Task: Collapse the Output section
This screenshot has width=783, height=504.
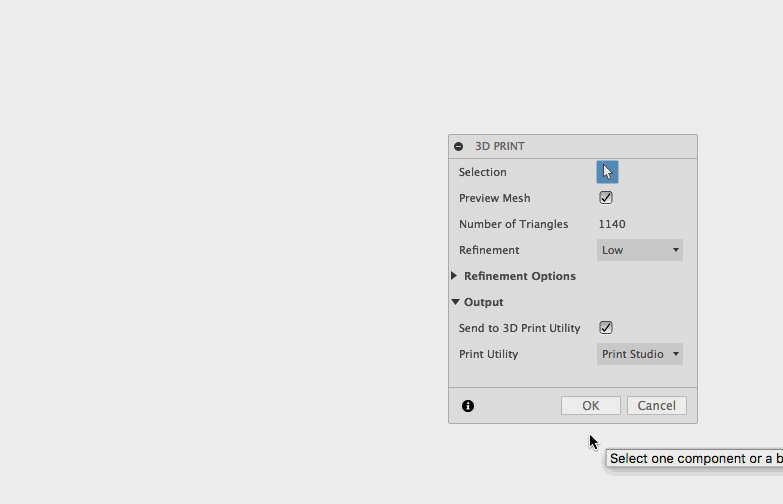Action: pos(455,302)
